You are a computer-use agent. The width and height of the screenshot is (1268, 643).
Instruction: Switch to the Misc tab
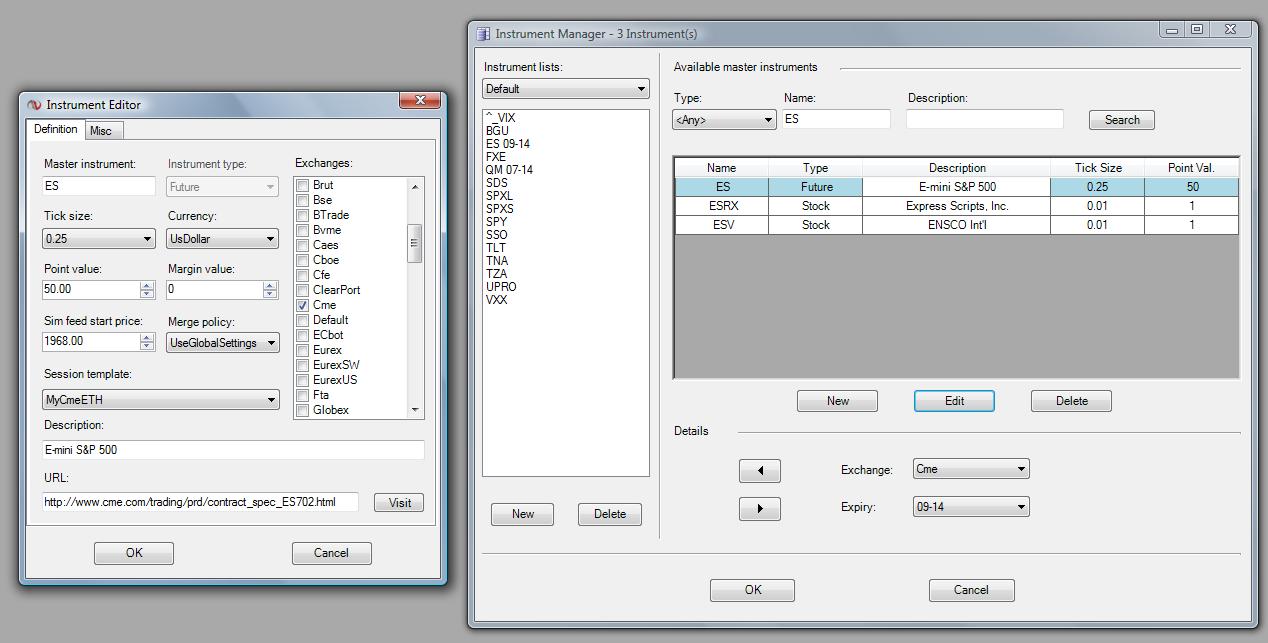tap(101, 131)
